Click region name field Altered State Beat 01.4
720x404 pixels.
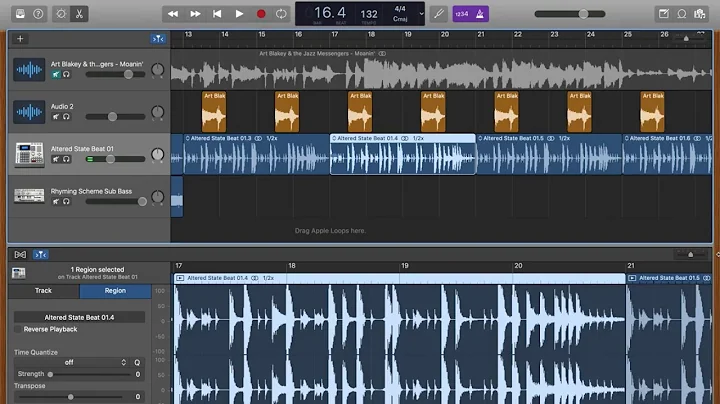coord(79,317)
